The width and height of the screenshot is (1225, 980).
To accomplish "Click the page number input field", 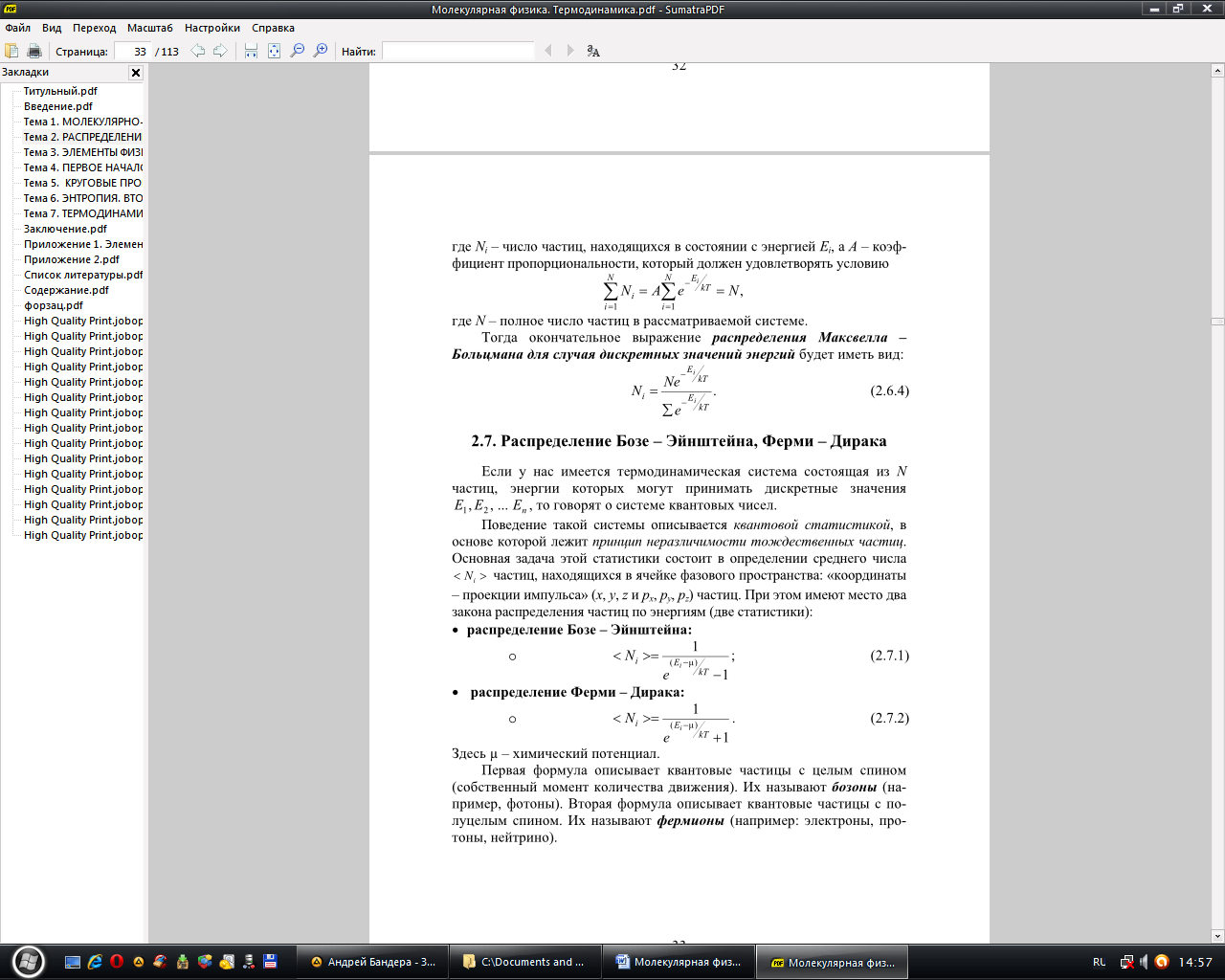I will [x=133, y=52].
